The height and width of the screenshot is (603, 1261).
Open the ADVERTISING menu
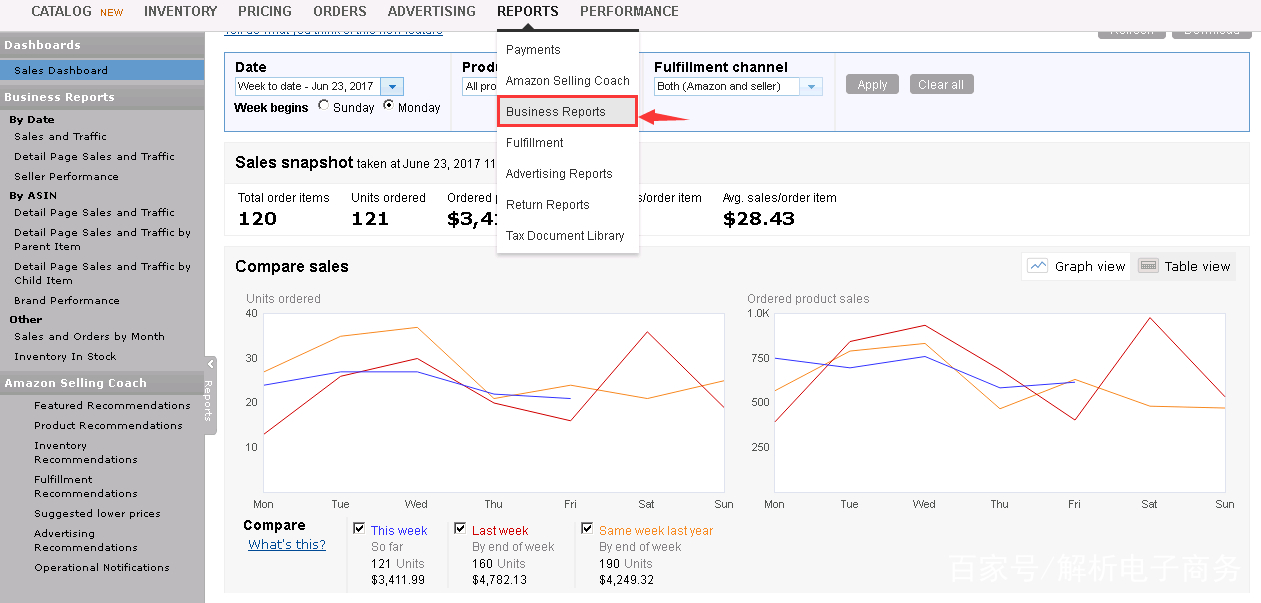point(432,12)
